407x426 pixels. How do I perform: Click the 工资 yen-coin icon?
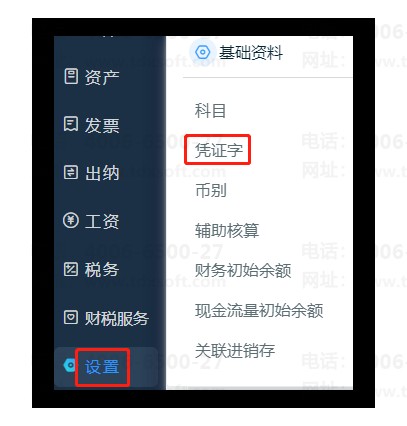(71, 220)
